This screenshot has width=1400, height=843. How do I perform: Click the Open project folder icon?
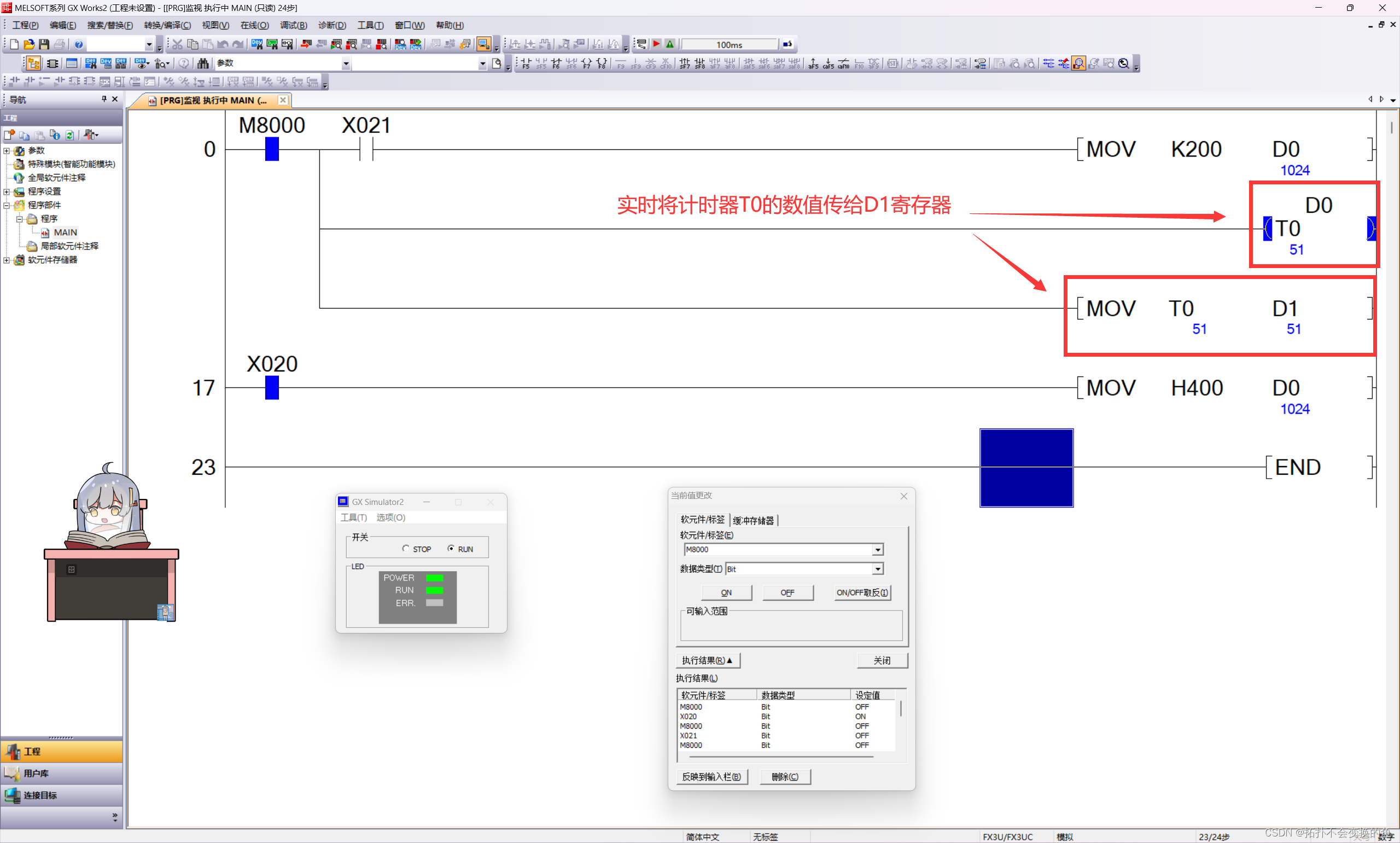[29, 44]
